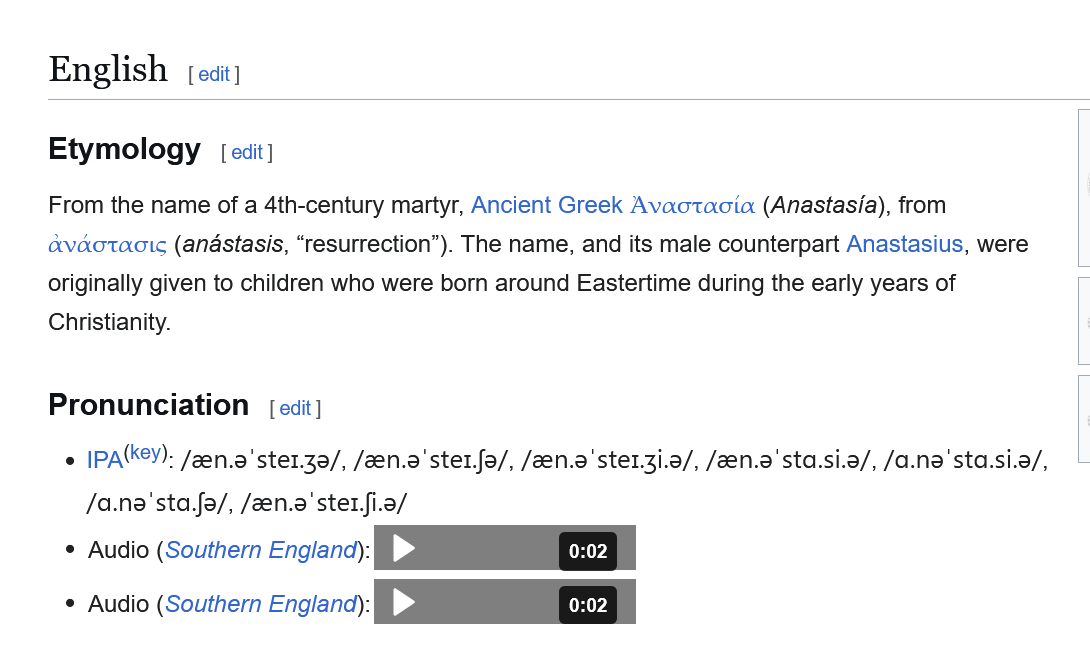Click the topmost partially visible sidebar box
1090x664 pixels.
(1084, 188)
